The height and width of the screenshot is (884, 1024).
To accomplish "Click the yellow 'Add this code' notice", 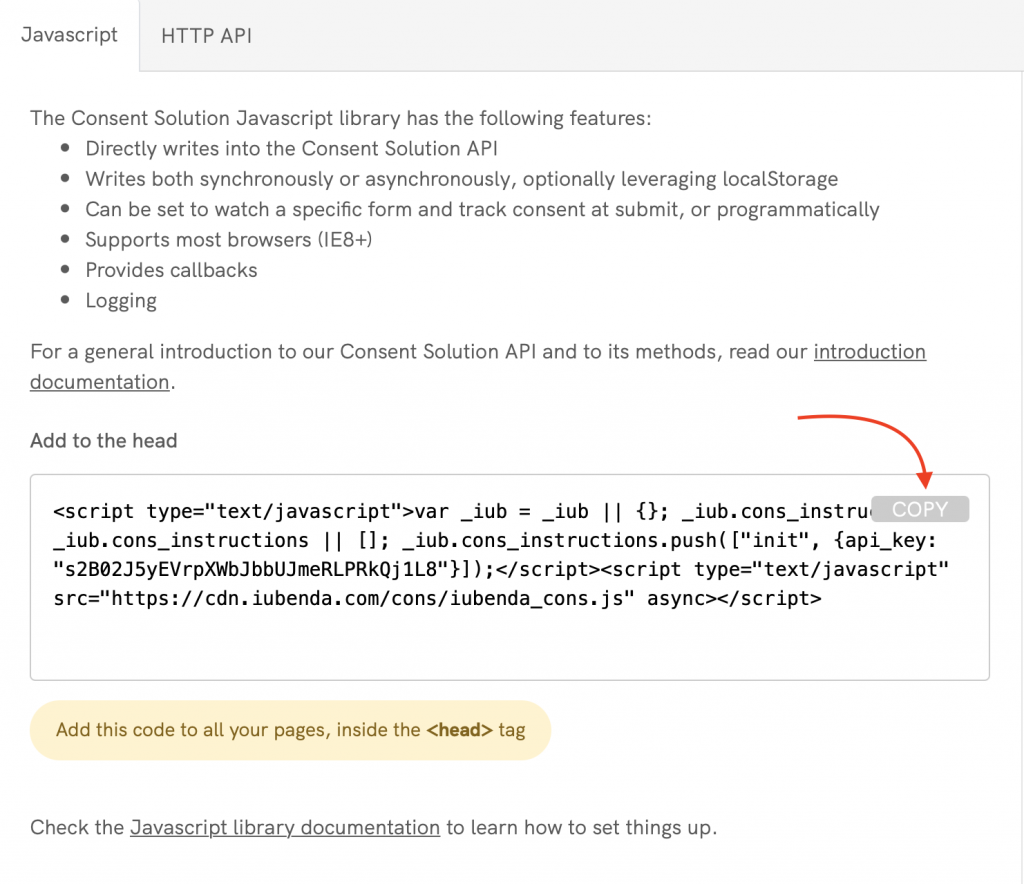I will (x=290, y=730).
